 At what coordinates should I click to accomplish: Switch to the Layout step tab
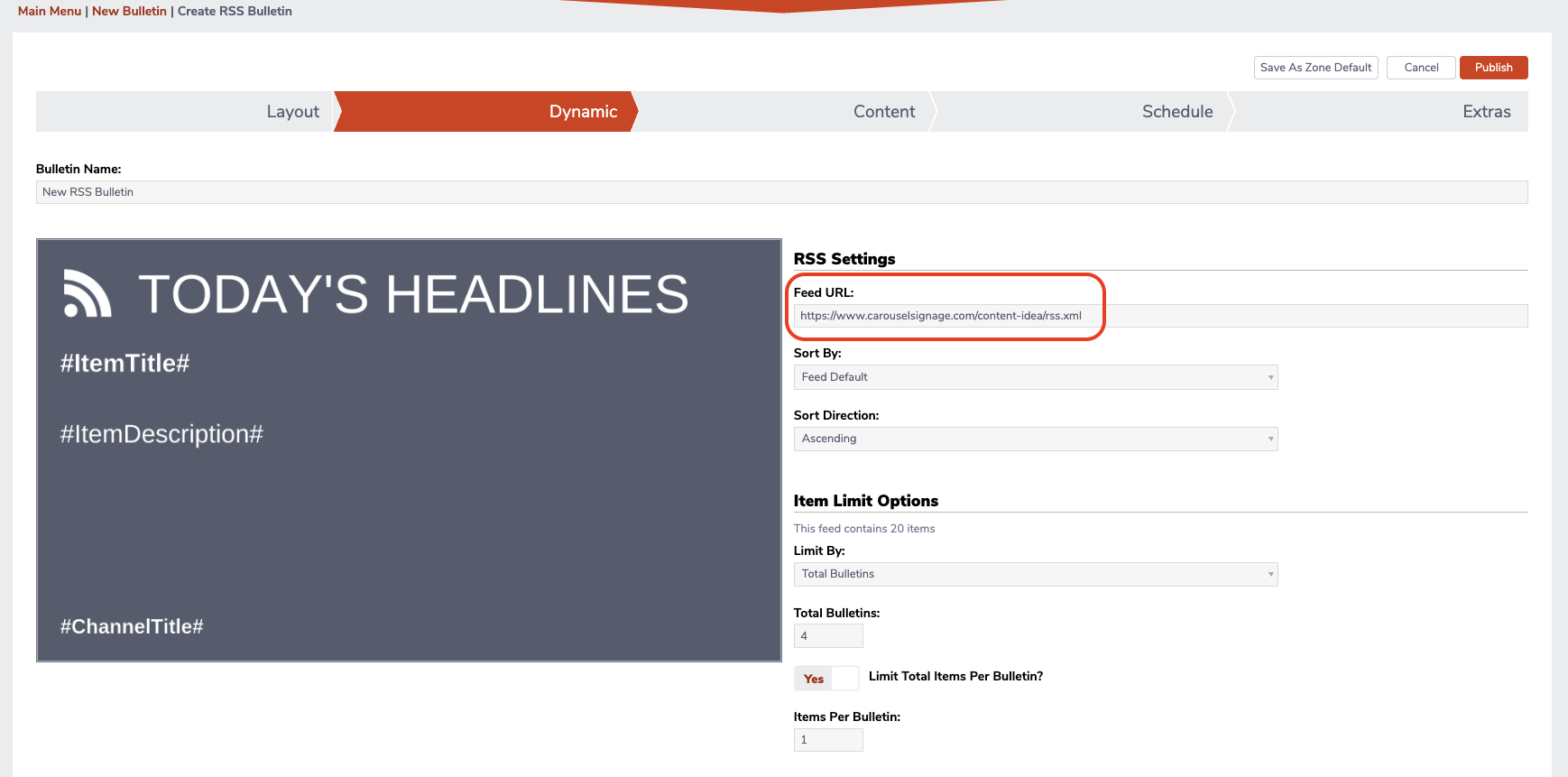click(185, 112)
